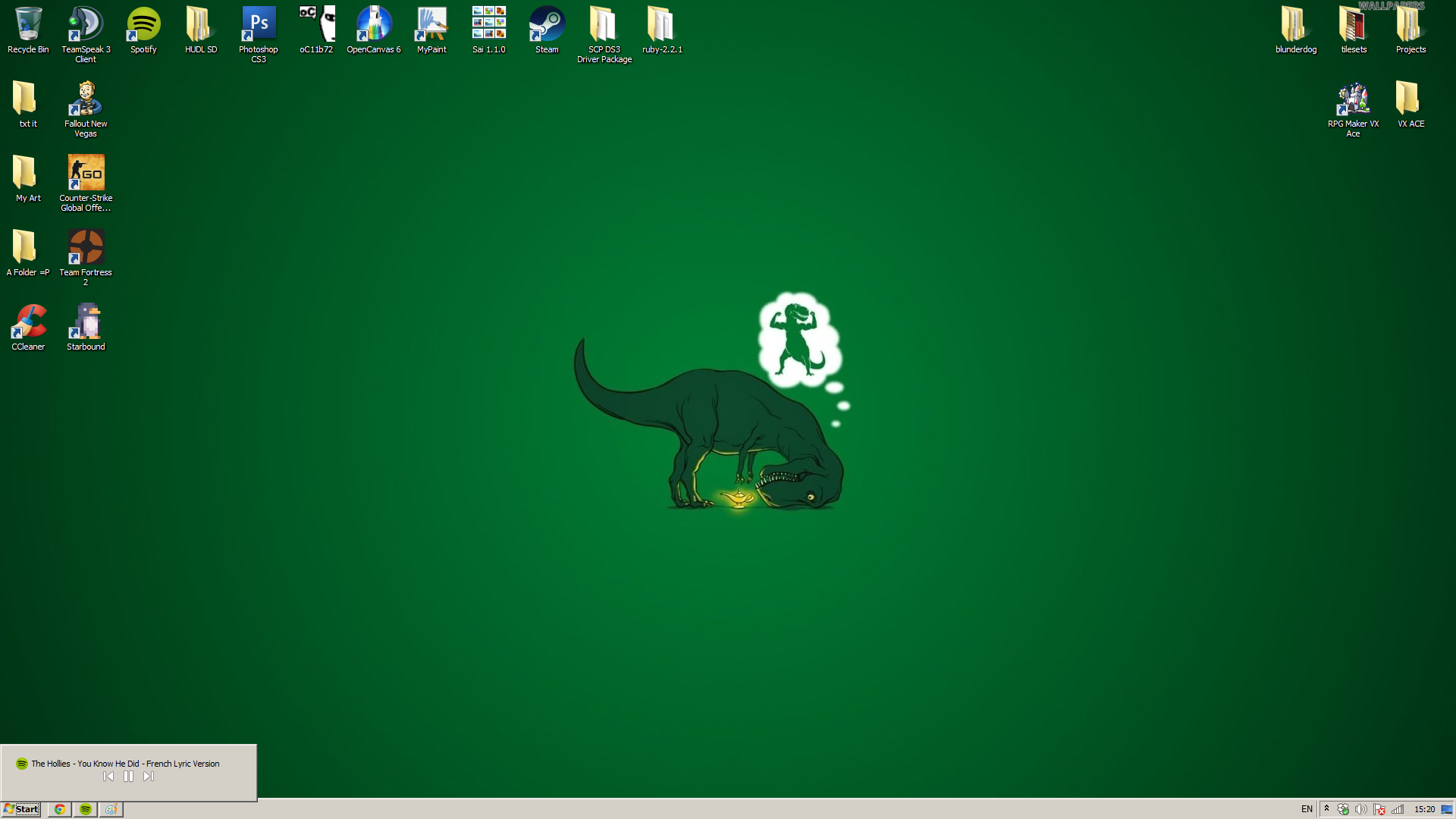This screenshot has height=819, width=1456.
Task: Pause the playing Hollies track
Action: [128, 777]
